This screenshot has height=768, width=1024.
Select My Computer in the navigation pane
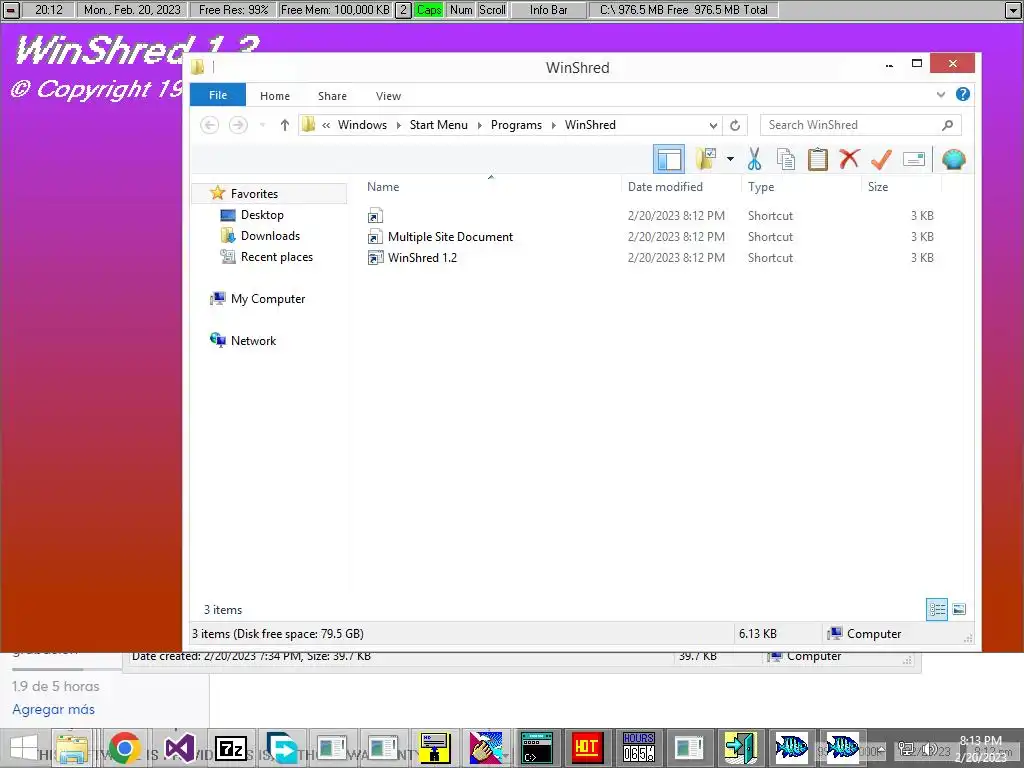coord(268,298)
